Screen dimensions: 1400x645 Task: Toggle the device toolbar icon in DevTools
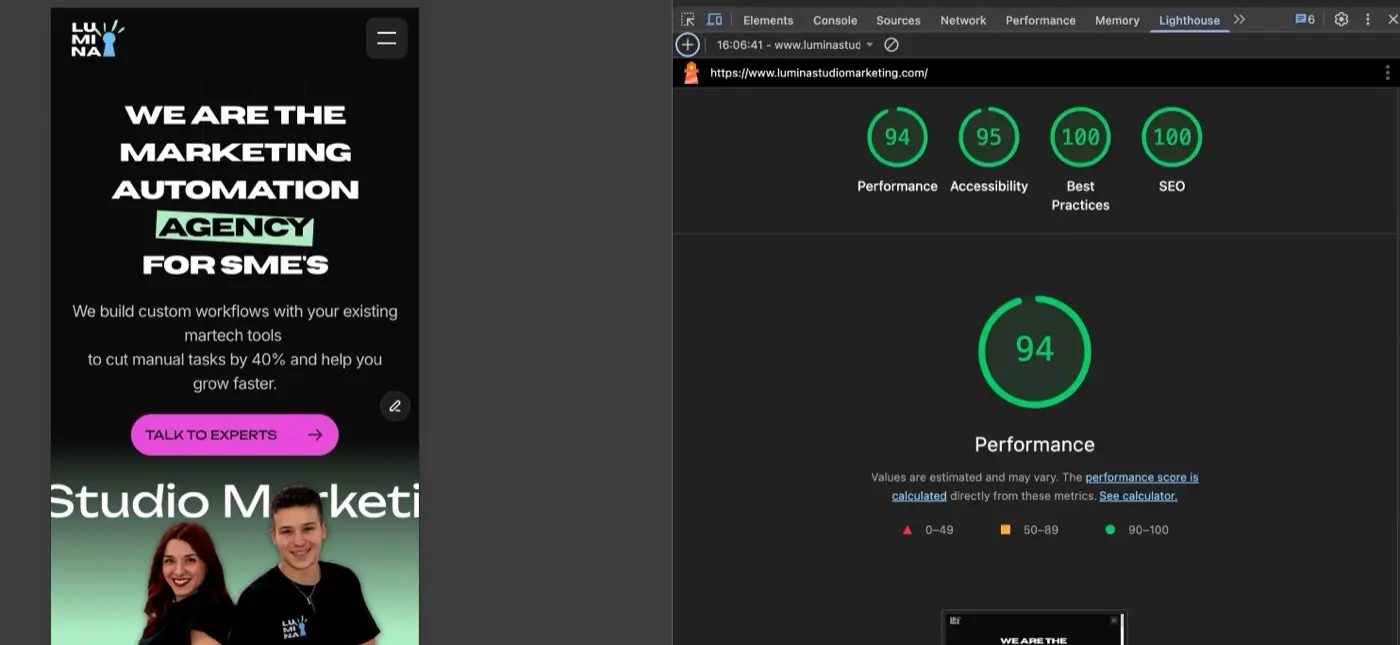(714, 20)
